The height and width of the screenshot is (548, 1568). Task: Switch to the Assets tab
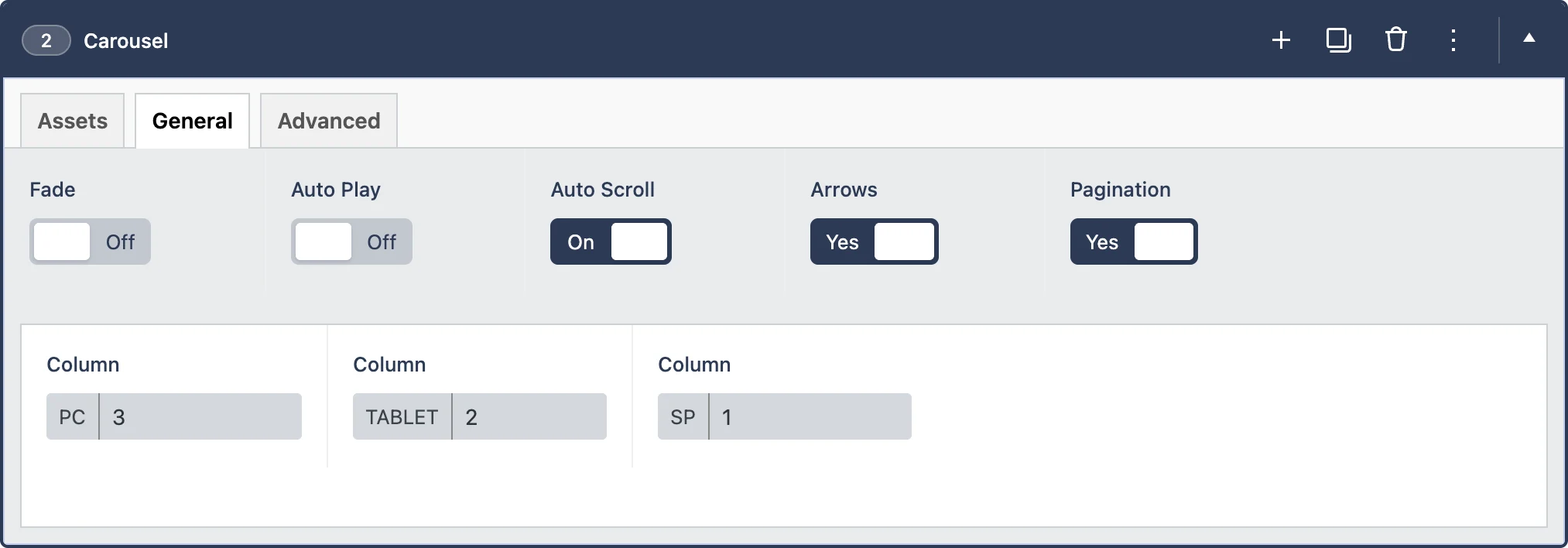(73, 121)
